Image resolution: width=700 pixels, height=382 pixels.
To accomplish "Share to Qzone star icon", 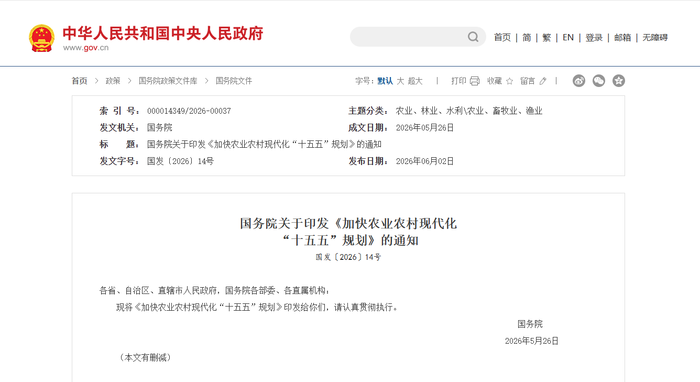I will [618, 81].
